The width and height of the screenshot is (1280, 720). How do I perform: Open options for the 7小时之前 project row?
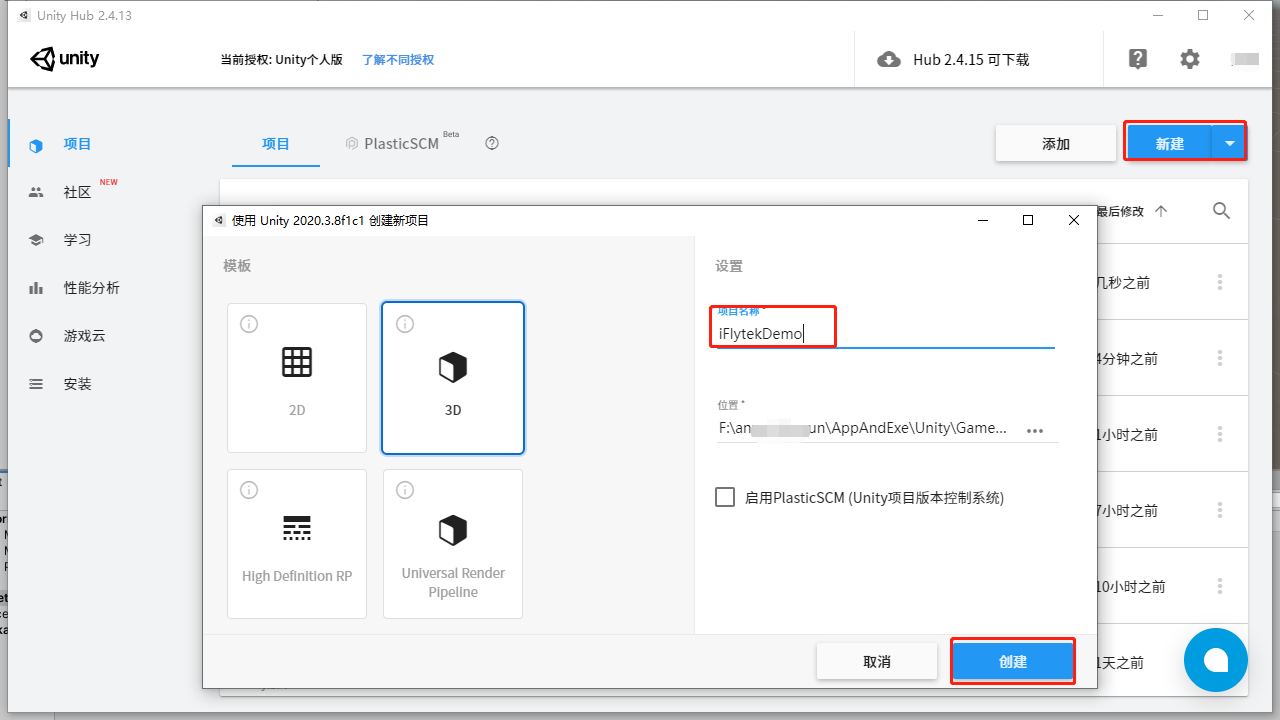tap(1220, 511)
